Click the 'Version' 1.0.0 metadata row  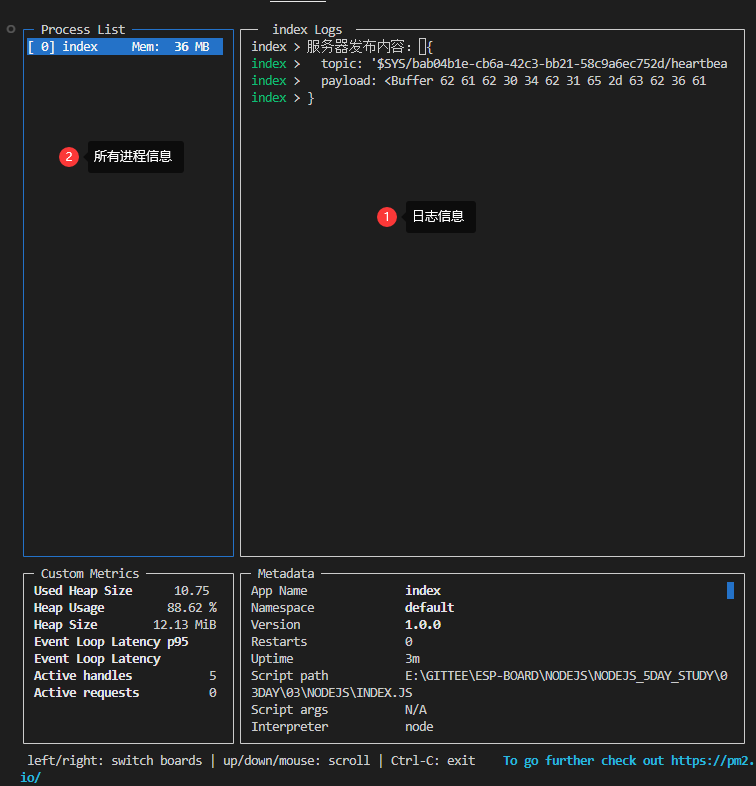(346, 625)
